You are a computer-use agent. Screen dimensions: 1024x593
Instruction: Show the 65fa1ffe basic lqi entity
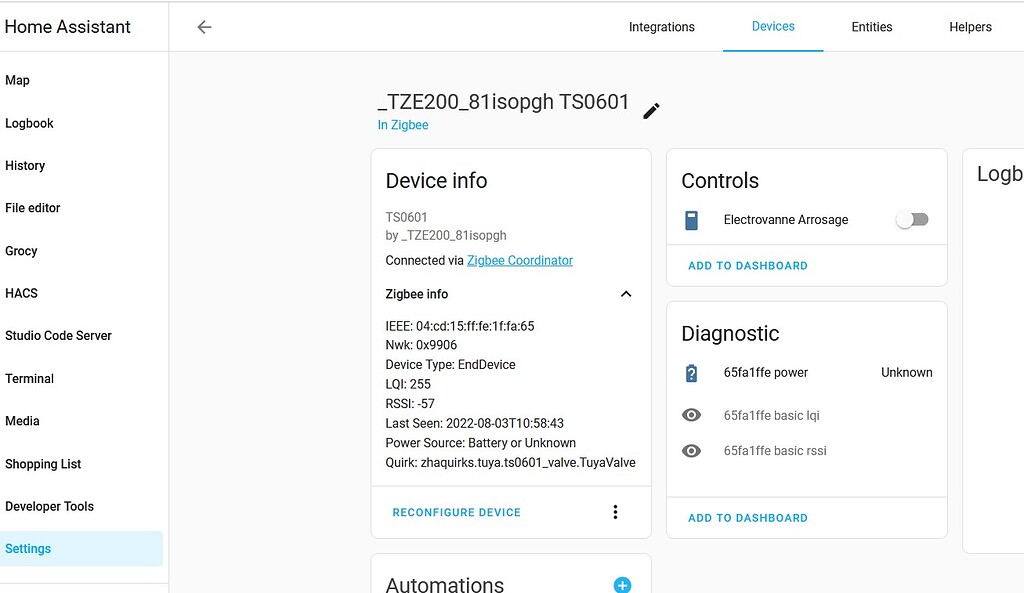pos(691,414)
